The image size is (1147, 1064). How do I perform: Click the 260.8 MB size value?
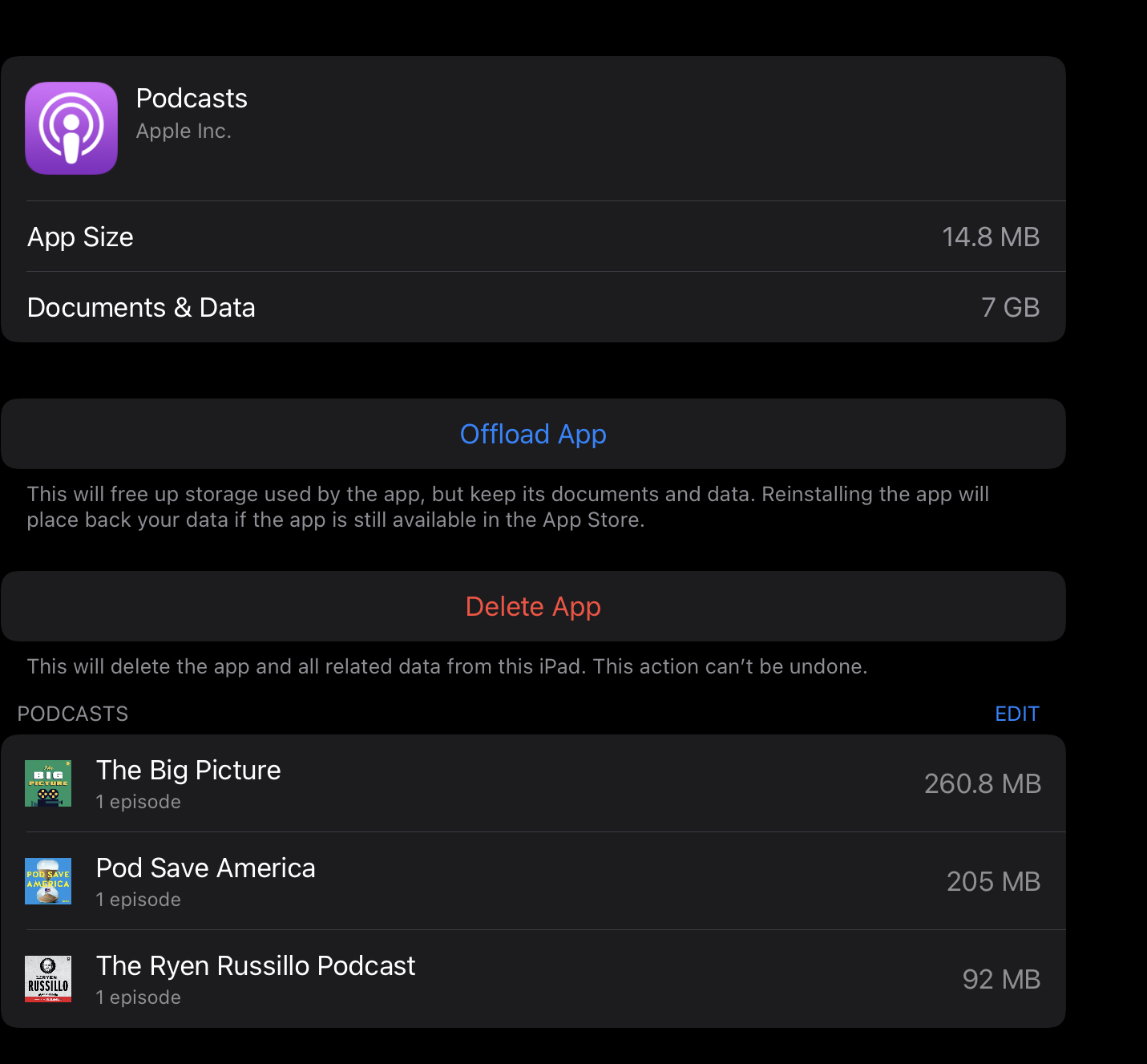click(x=983, y=783)
